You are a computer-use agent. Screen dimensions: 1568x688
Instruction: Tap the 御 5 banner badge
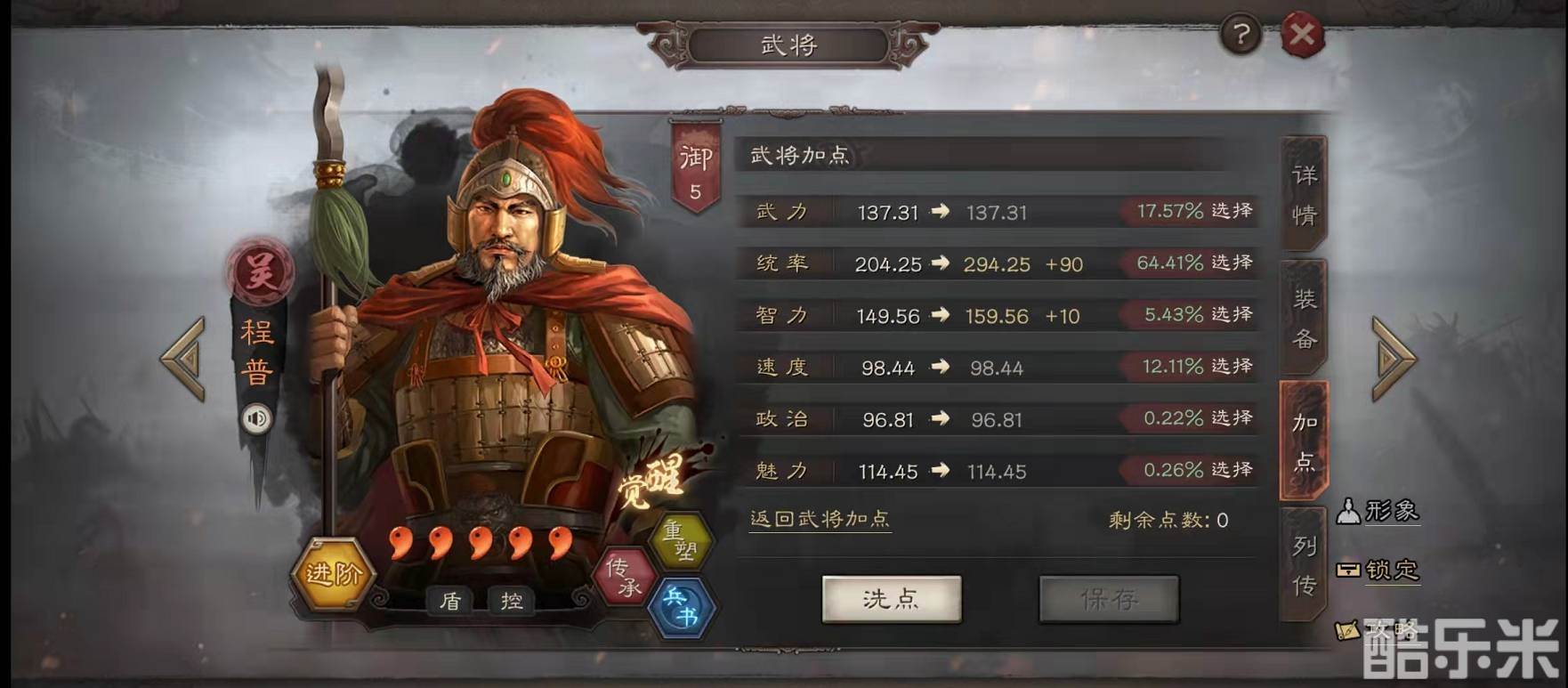(x=696, y=167)
